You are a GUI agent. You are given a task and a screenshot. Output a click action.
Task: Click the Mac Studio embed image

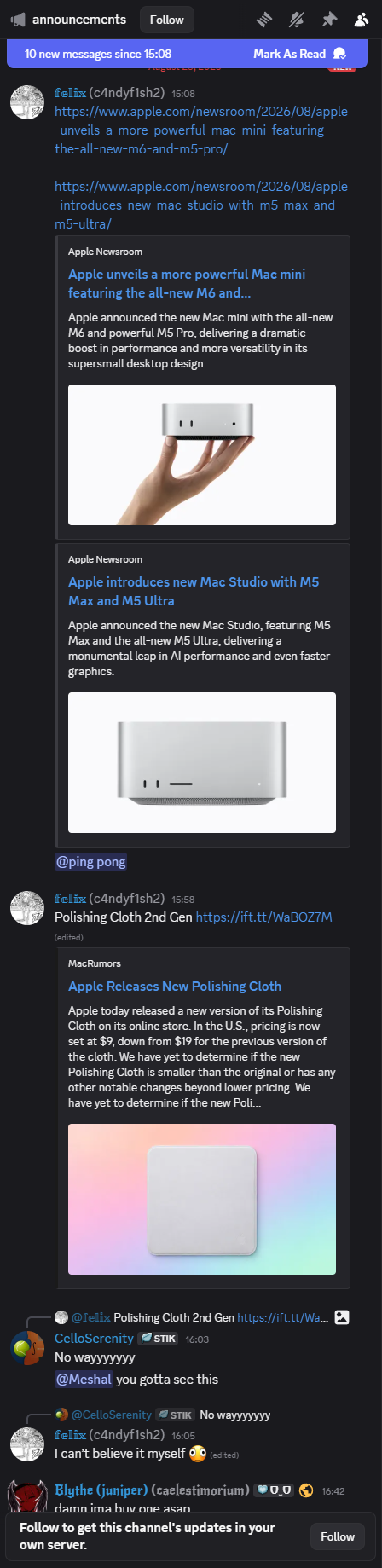(x=202, y=762)
